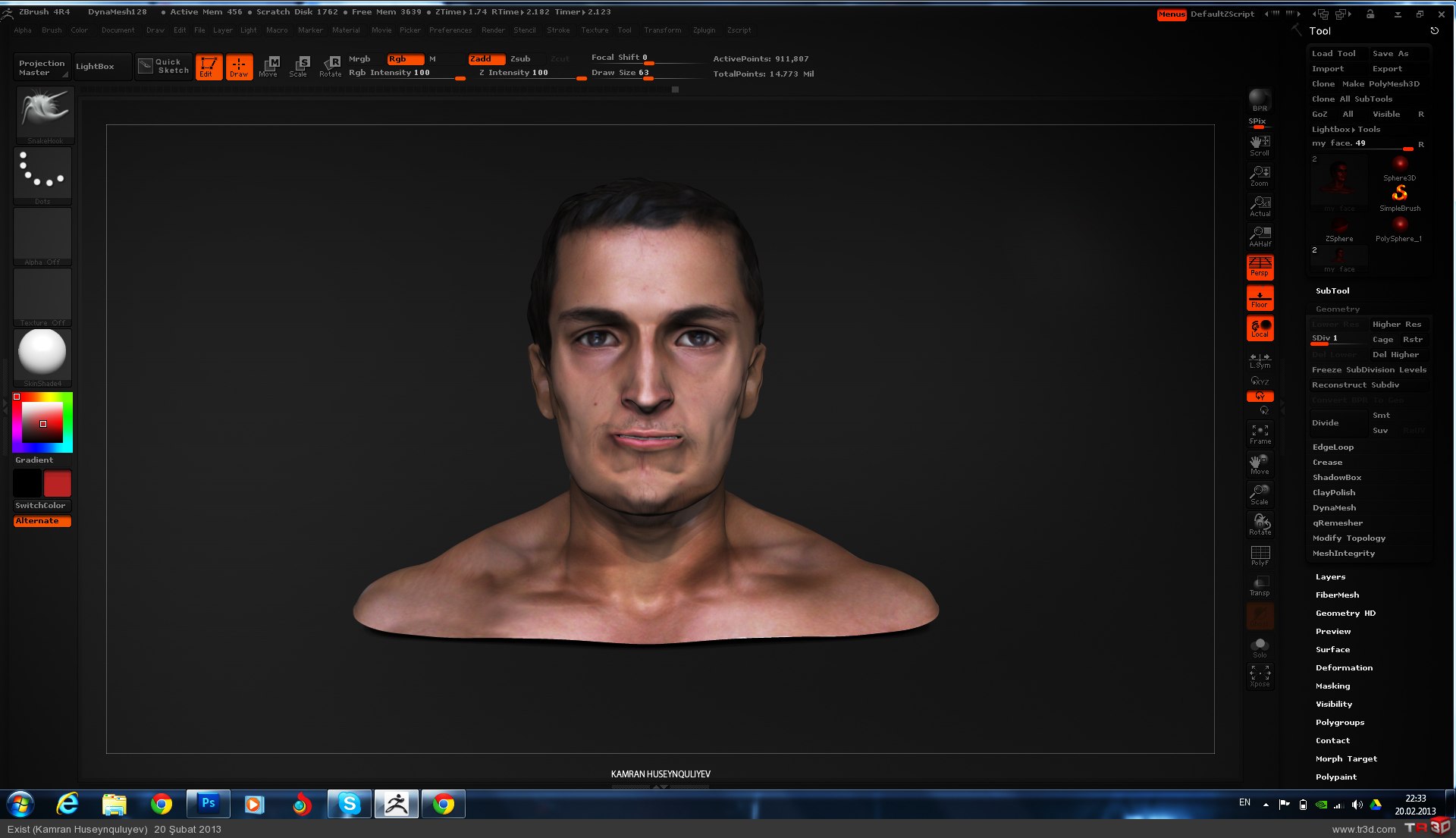Select the Rotate tool in top toolbar

[x=331, y=67]
